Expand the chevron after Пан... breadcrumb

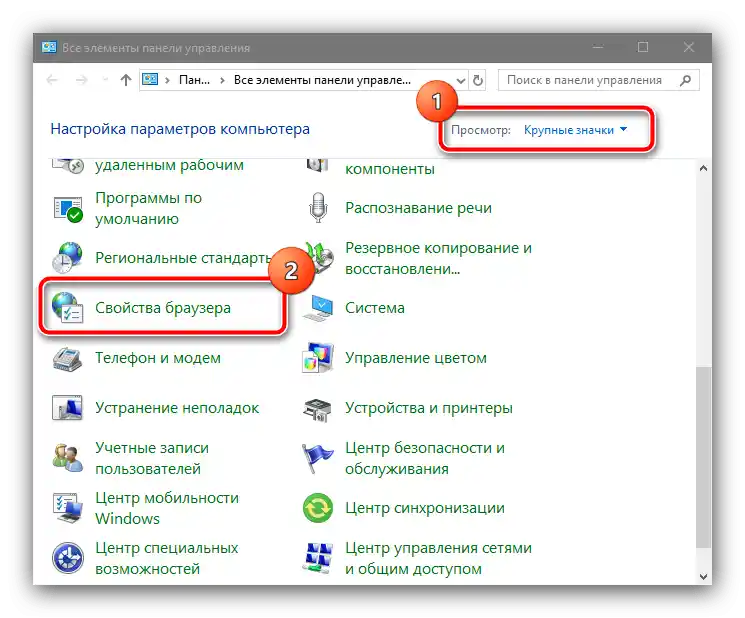click(222, 80)
